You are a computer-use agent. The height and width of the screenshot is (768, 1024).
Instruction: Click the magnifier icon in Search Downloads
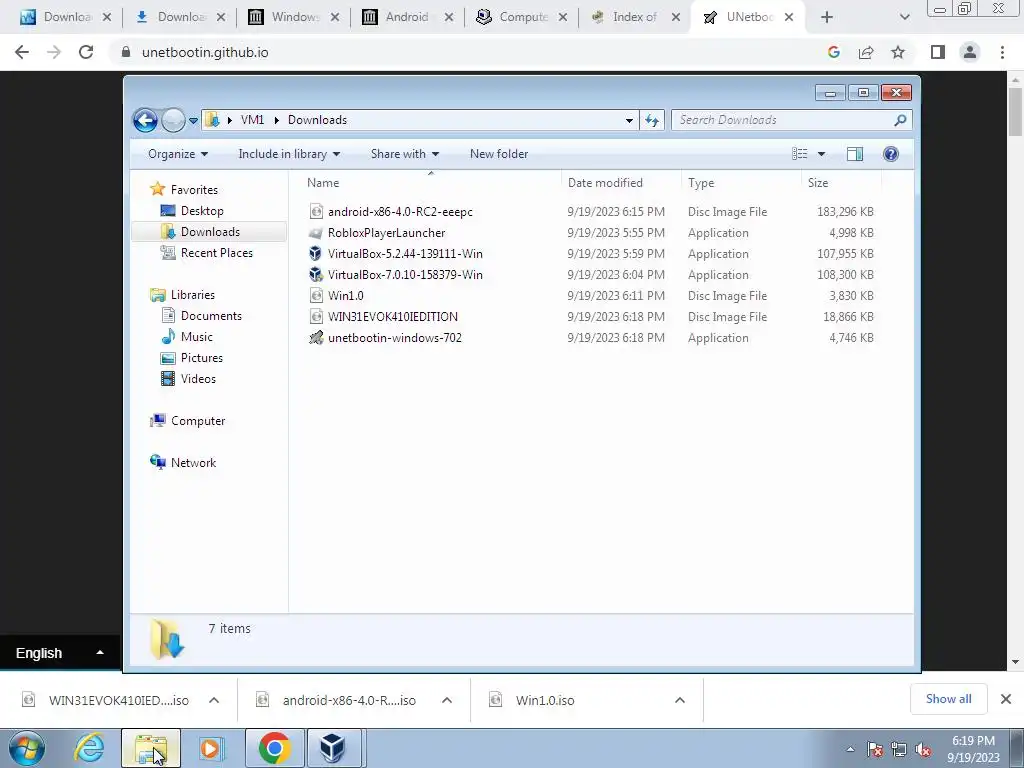900,120
